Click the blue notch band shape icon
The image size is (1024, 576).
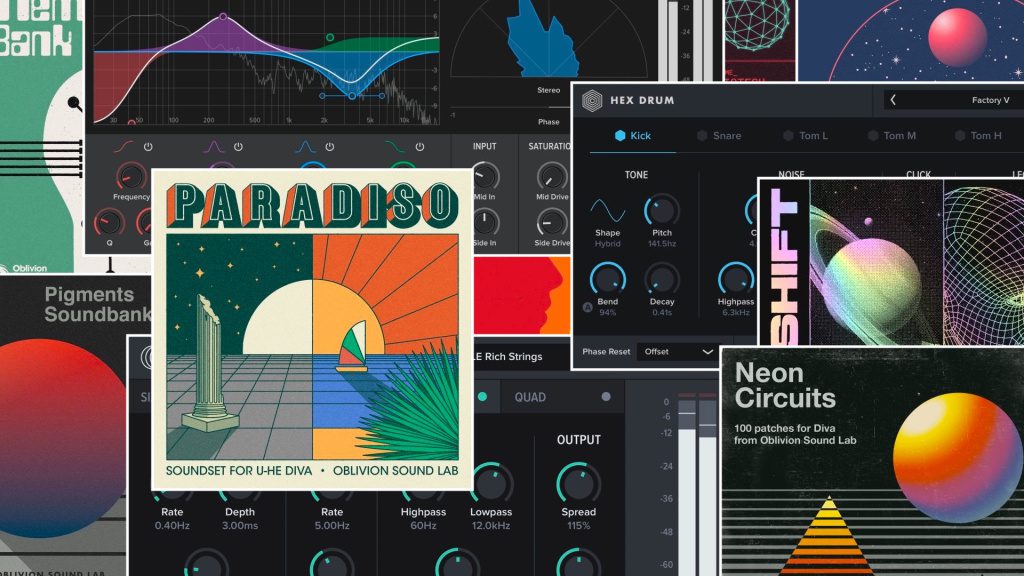(304, 147)
